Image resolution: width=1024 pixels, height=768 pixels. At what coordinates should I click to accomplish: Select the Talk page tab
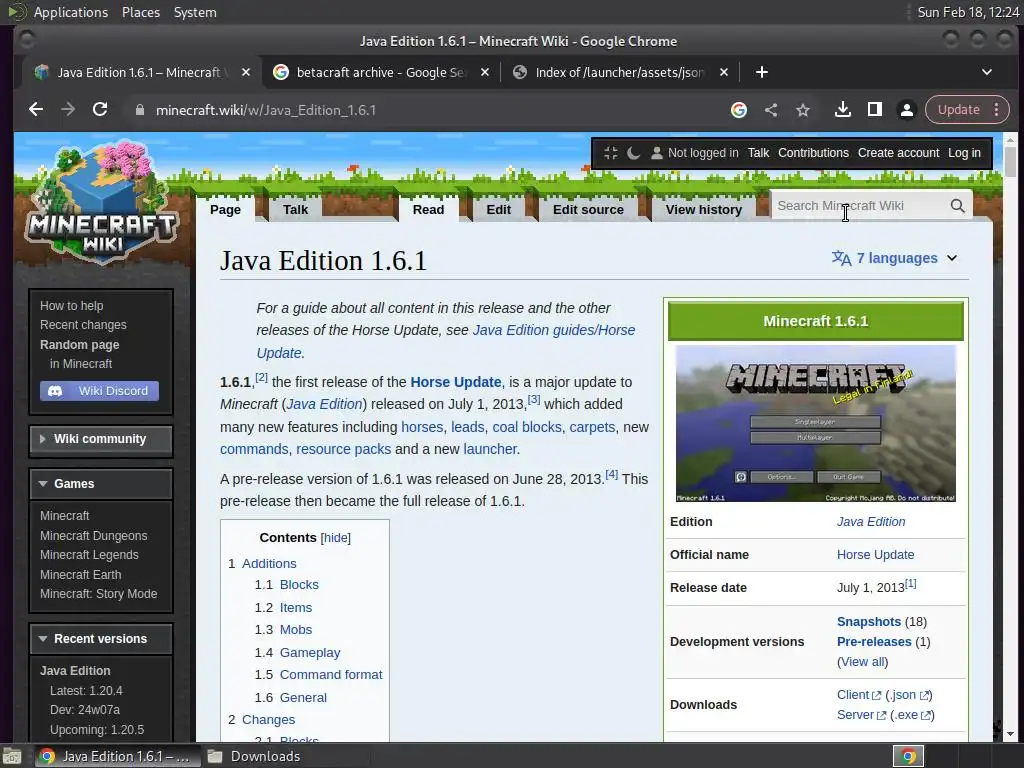[295, 210]
